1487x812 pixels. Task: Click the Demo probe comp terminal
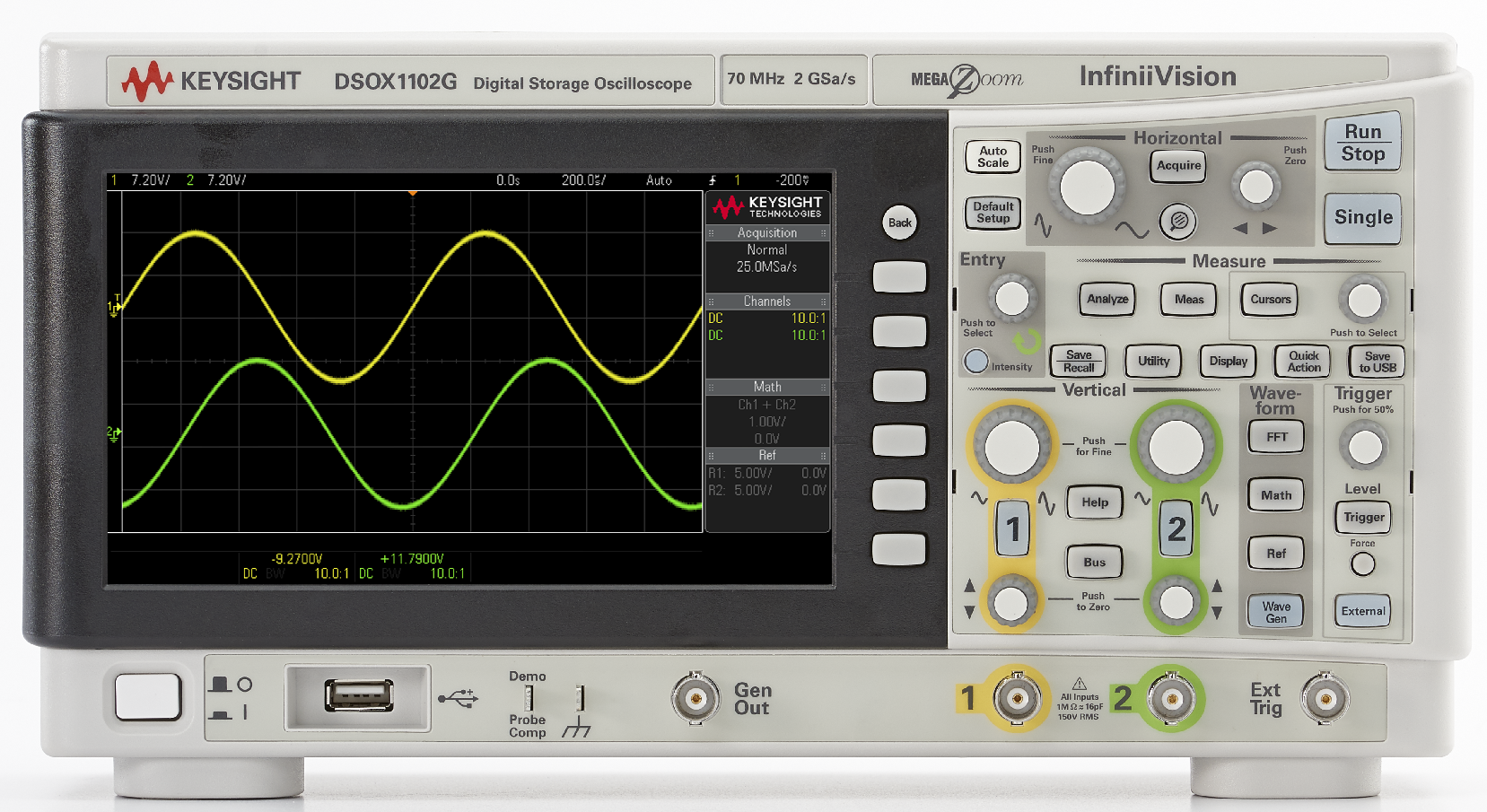click(x=529, y=698)
